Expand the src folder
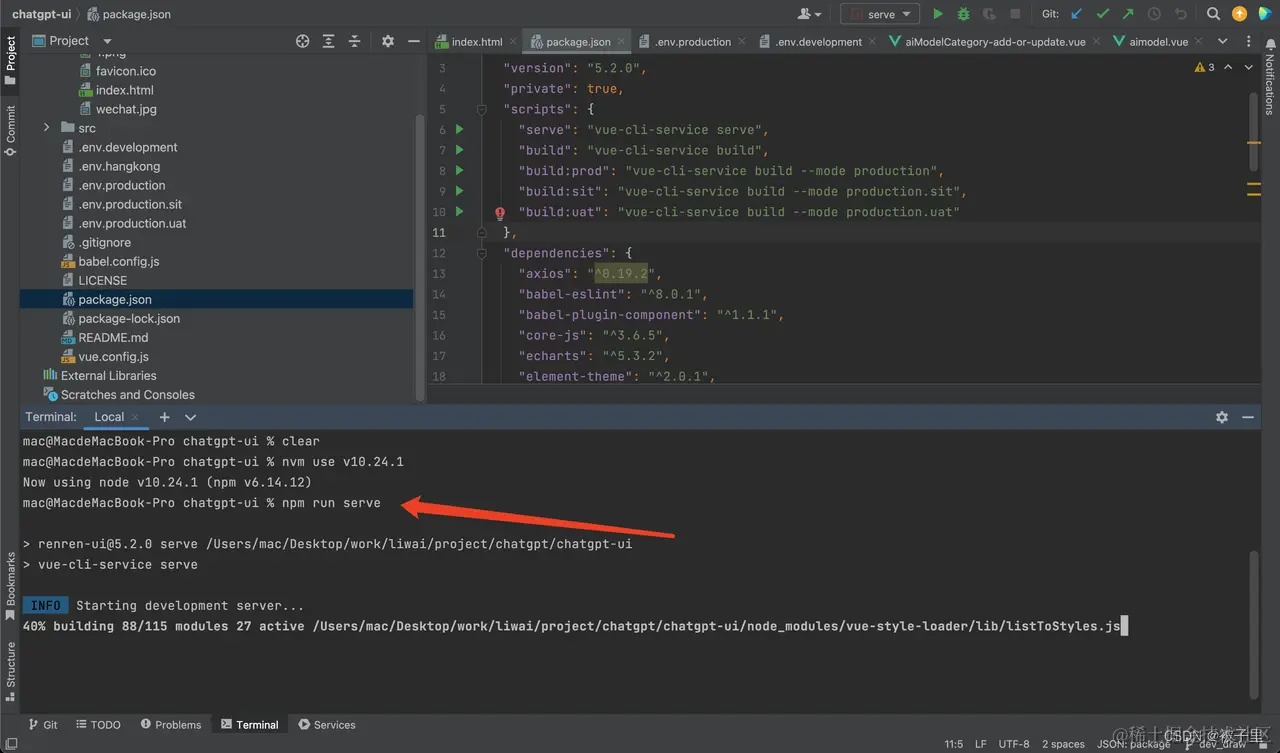The width and height of the screenshot is (1280, 753). pos(46,128)
